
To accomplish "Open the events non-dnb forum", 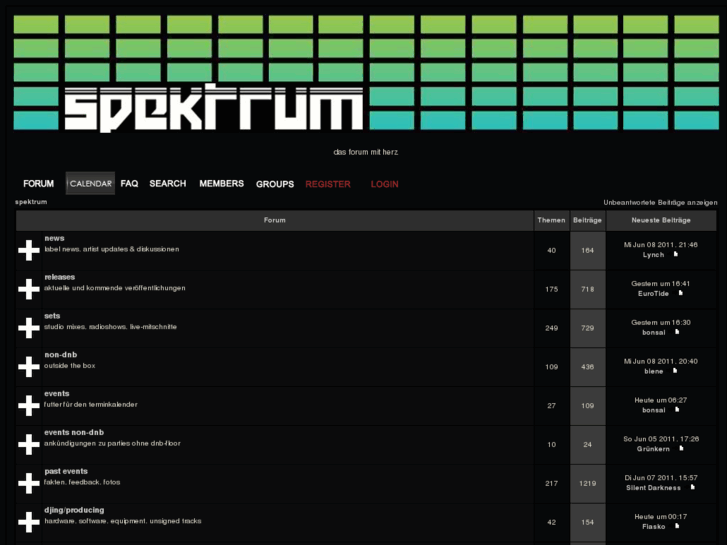I will 74,433.
